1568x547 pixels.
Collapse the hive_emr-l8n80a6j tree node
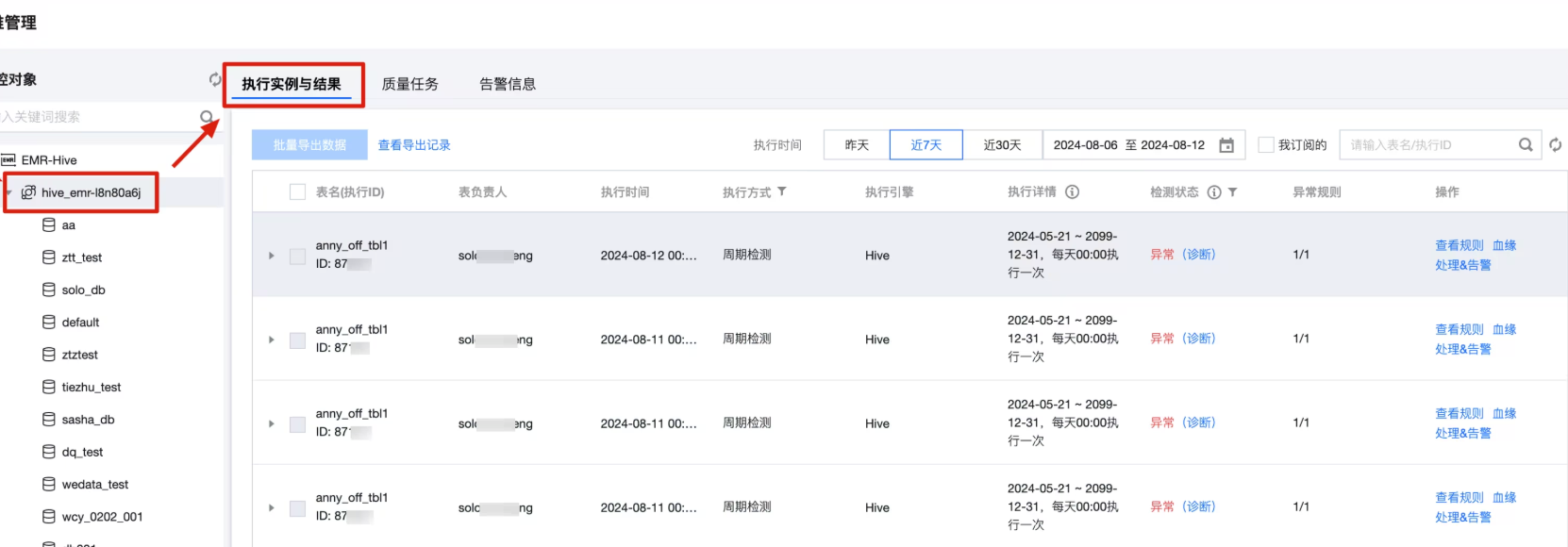tap(8, 193)
